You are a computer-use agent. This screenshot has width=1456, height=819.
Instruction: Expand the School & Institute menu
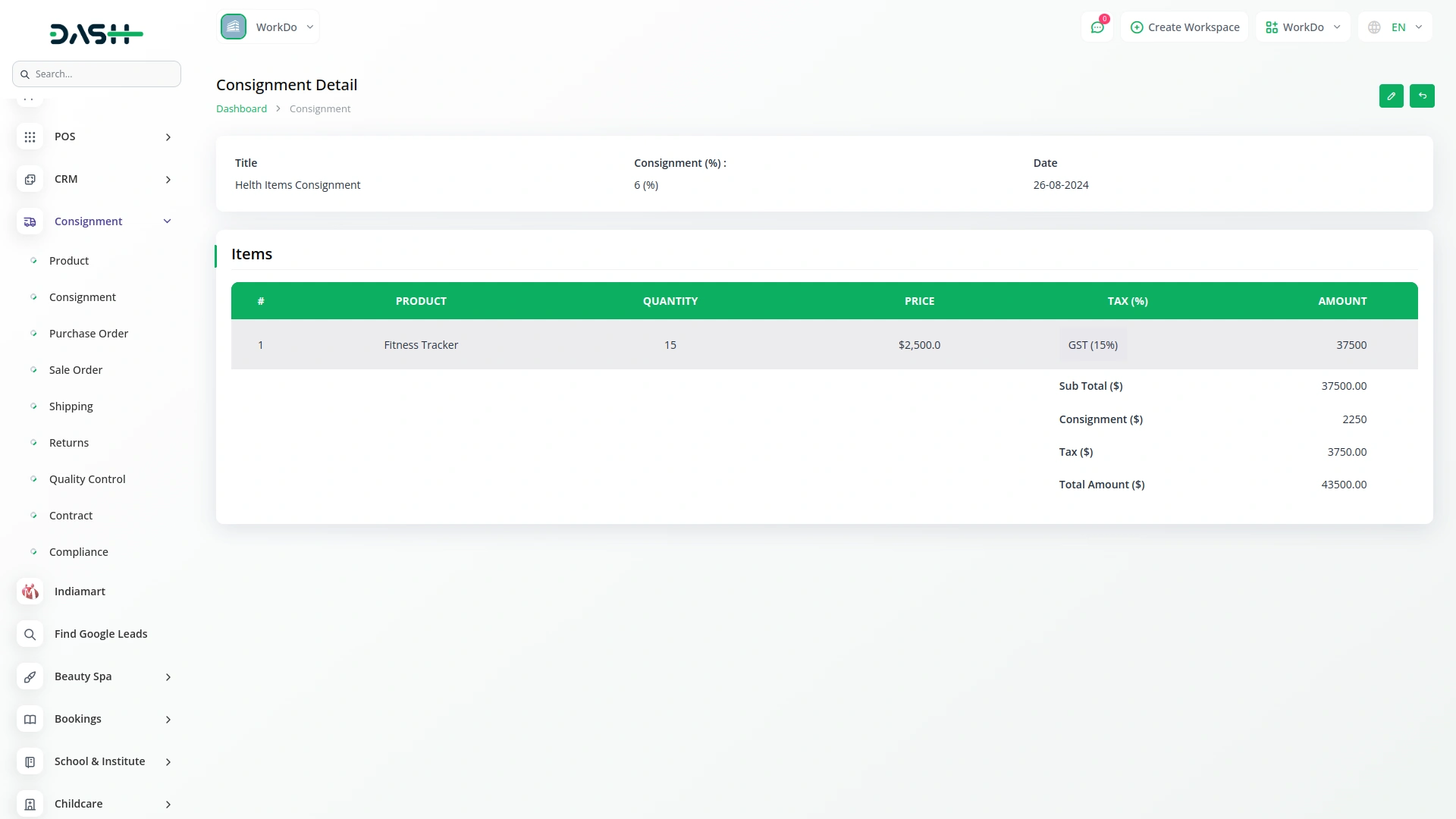[168, 761]
